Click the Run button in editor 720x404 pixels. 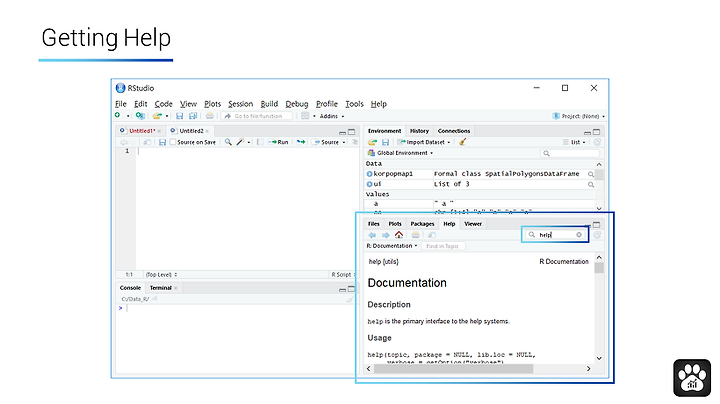point(278,142)
